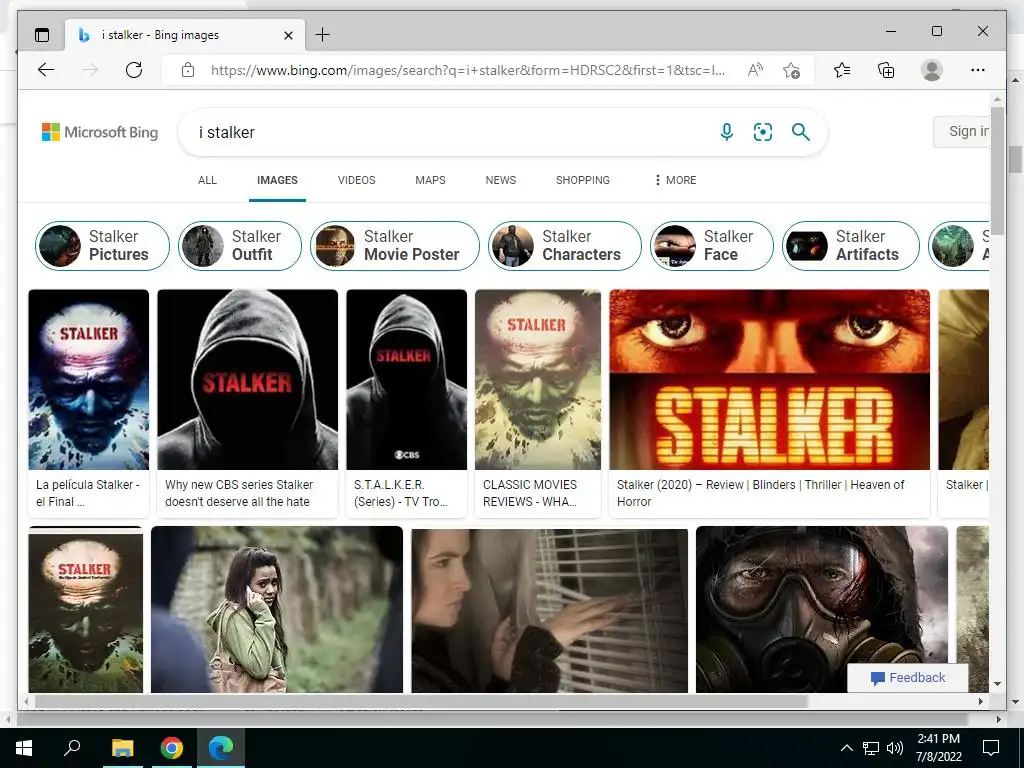Show hidden tray icons chevron
1024x768 pixels.
pyautogui.click(x=846, y=748)
